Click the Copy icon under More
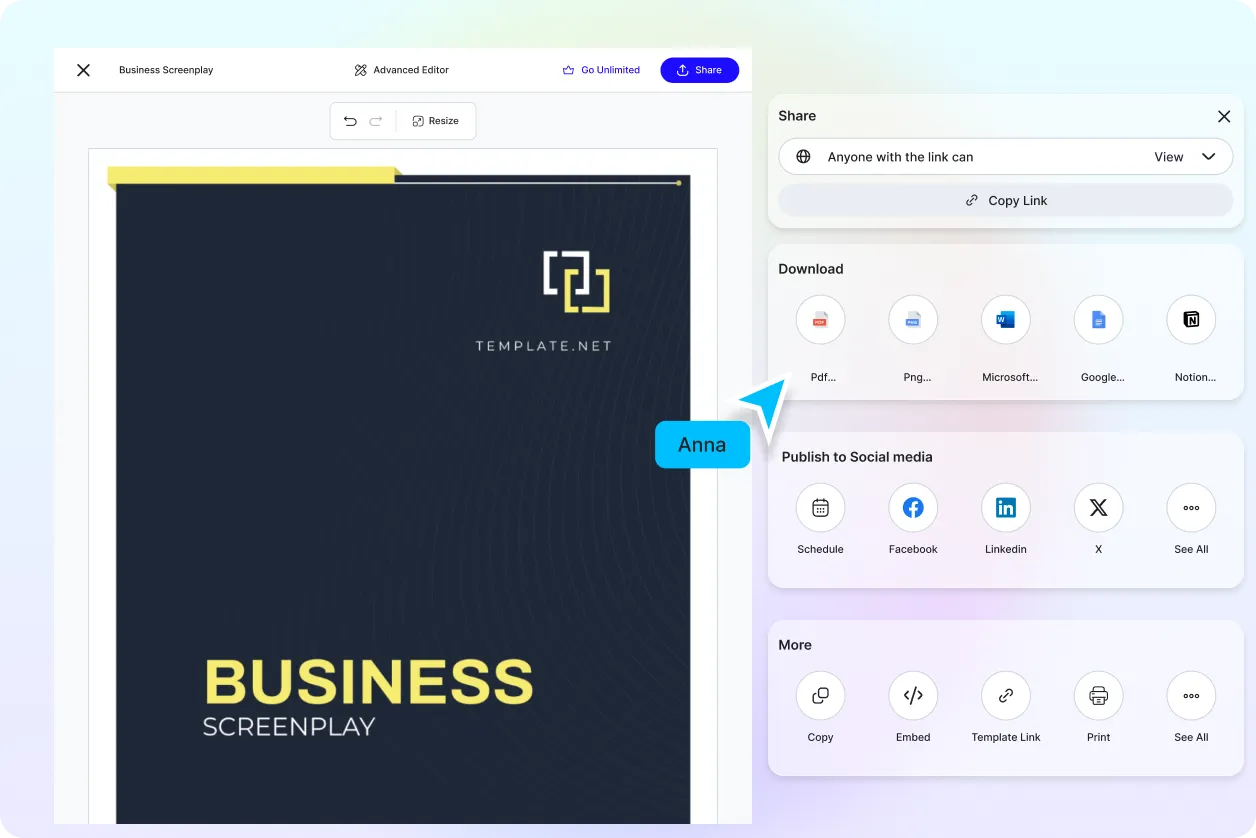This screenshot has height=838, width=1256. (820, 696)
